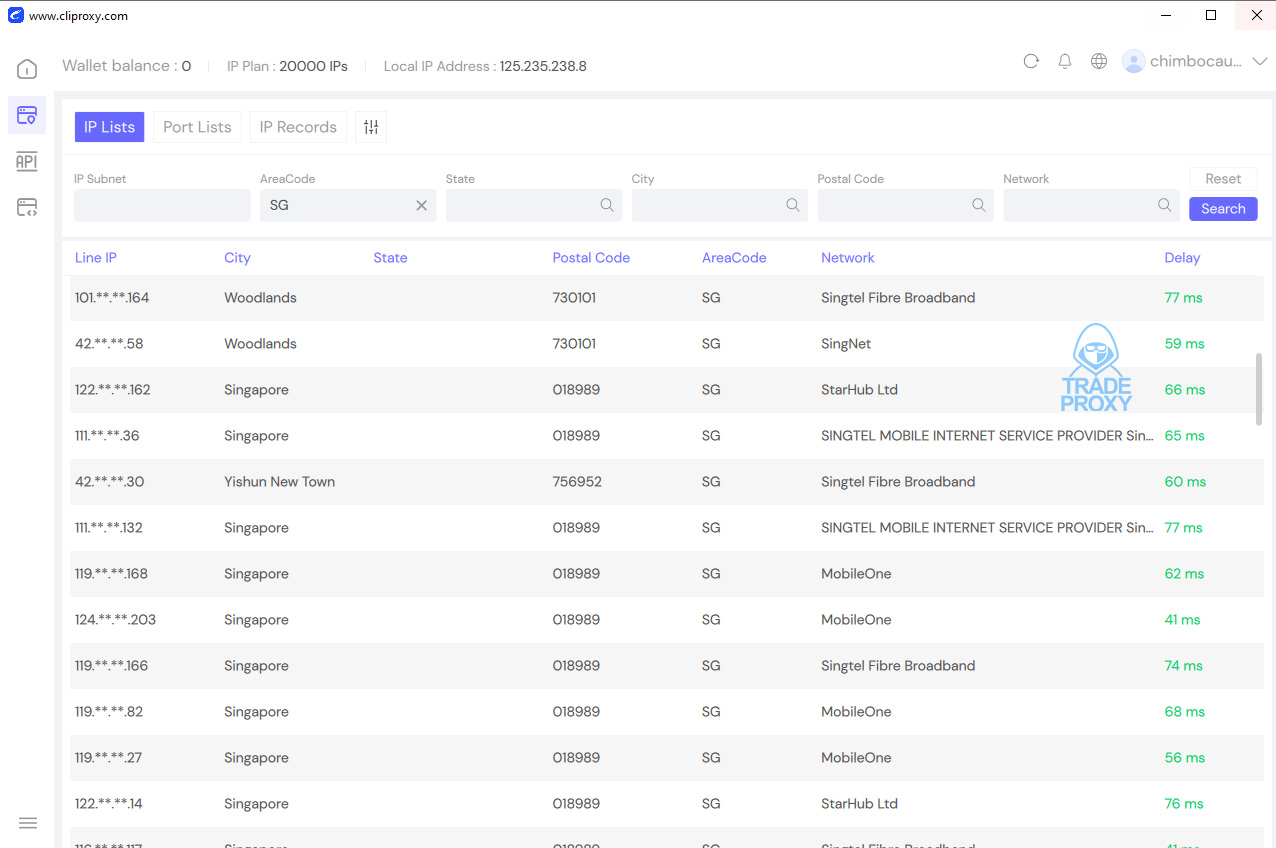
Task: Click the 59 ms delay value
Action: pos(1184,344)
